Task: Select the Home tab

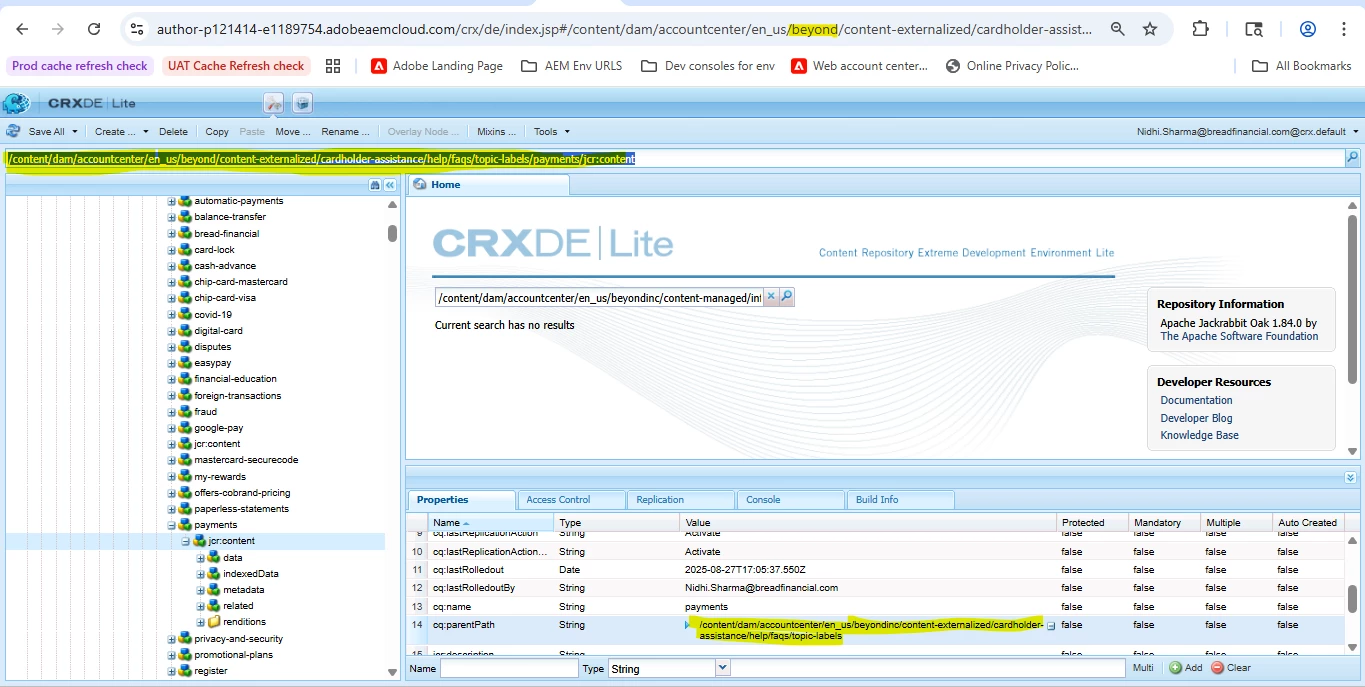Action: (x=487, y=185)
